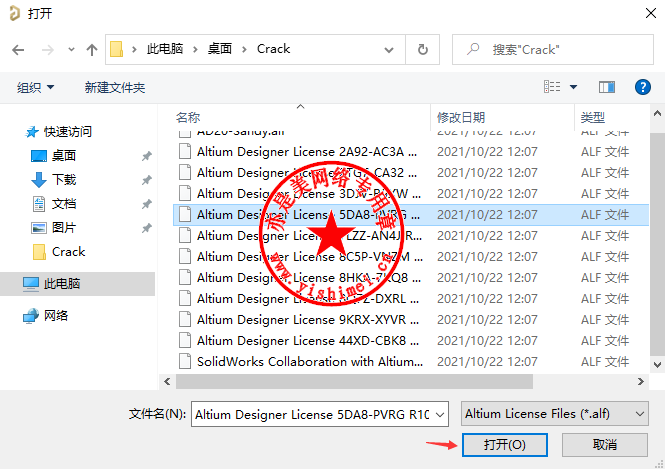Image resolution: width=665 pixels, height=469 pixels.
Task: Click horizontal scrollbar right arrow
Action: [640, 382]
